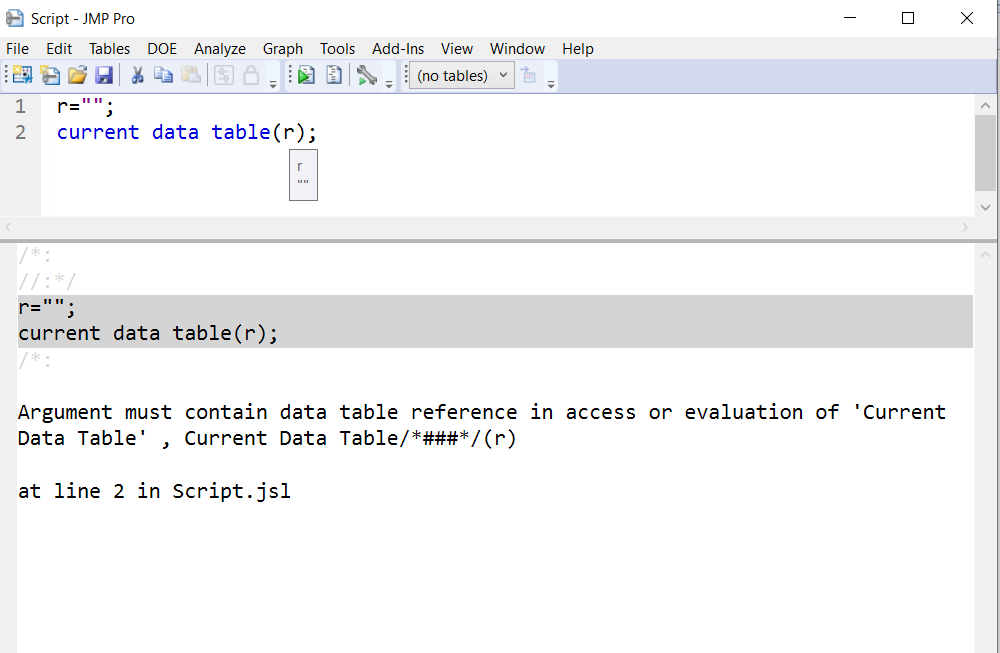
Task: Click line number 1 in the editor gutter
Action: coord(20,106)
